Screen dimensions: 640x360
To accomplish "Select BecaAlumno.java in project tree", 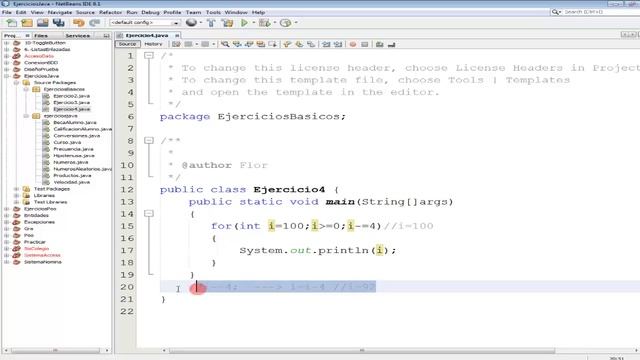I will pos(75,122).
